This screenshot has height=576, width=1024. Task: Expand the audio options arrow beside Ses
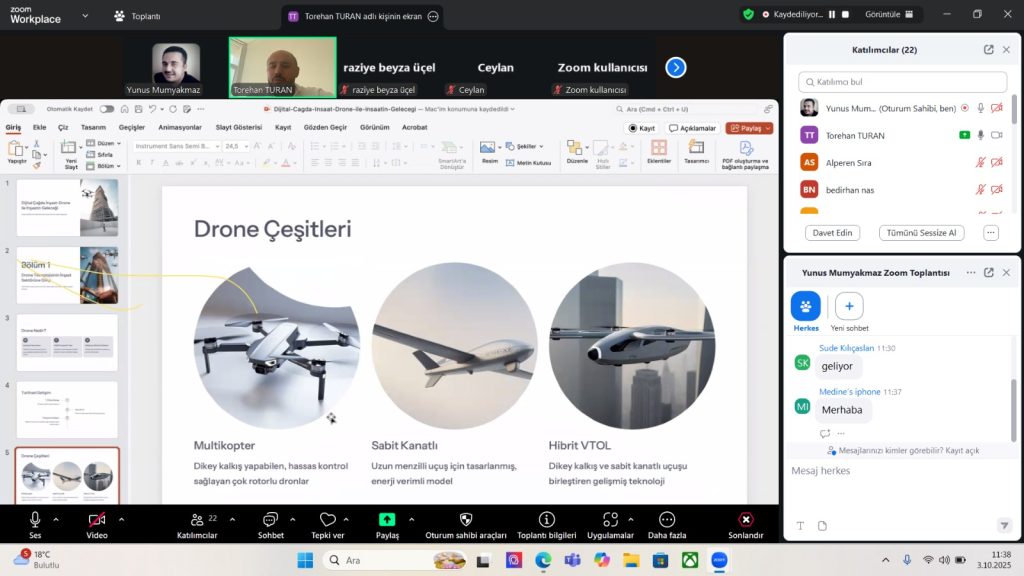pos(56,519)
